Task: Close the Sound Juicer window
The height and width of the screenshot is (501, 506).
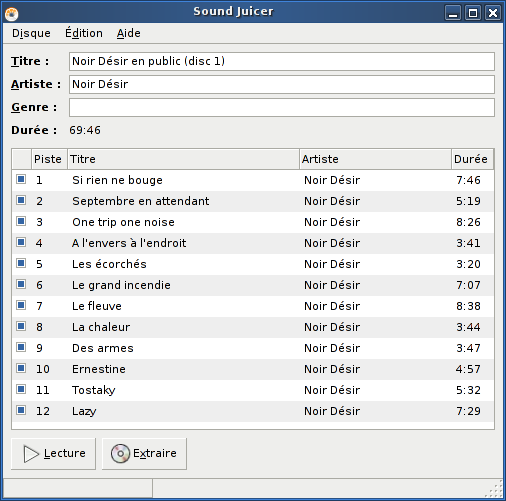Action: pyautogui.click(x=493, y=13)
